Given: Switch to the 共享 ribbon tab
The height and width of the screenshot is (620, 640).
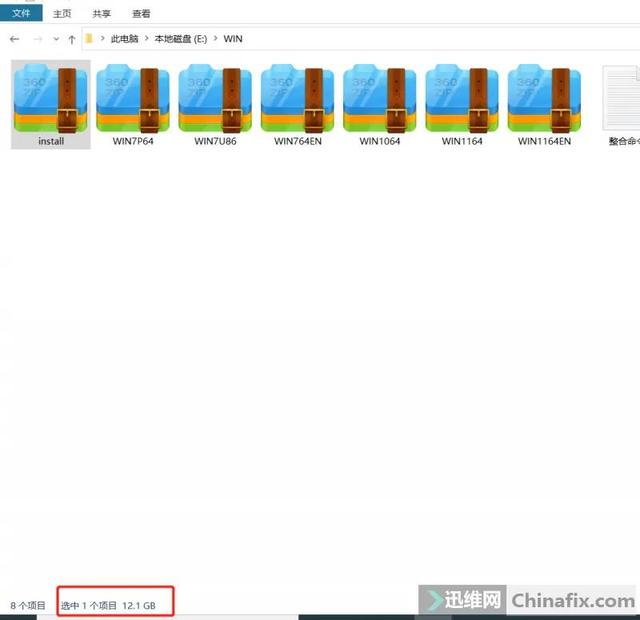Looking at the screenshot, I should [102, 13].
